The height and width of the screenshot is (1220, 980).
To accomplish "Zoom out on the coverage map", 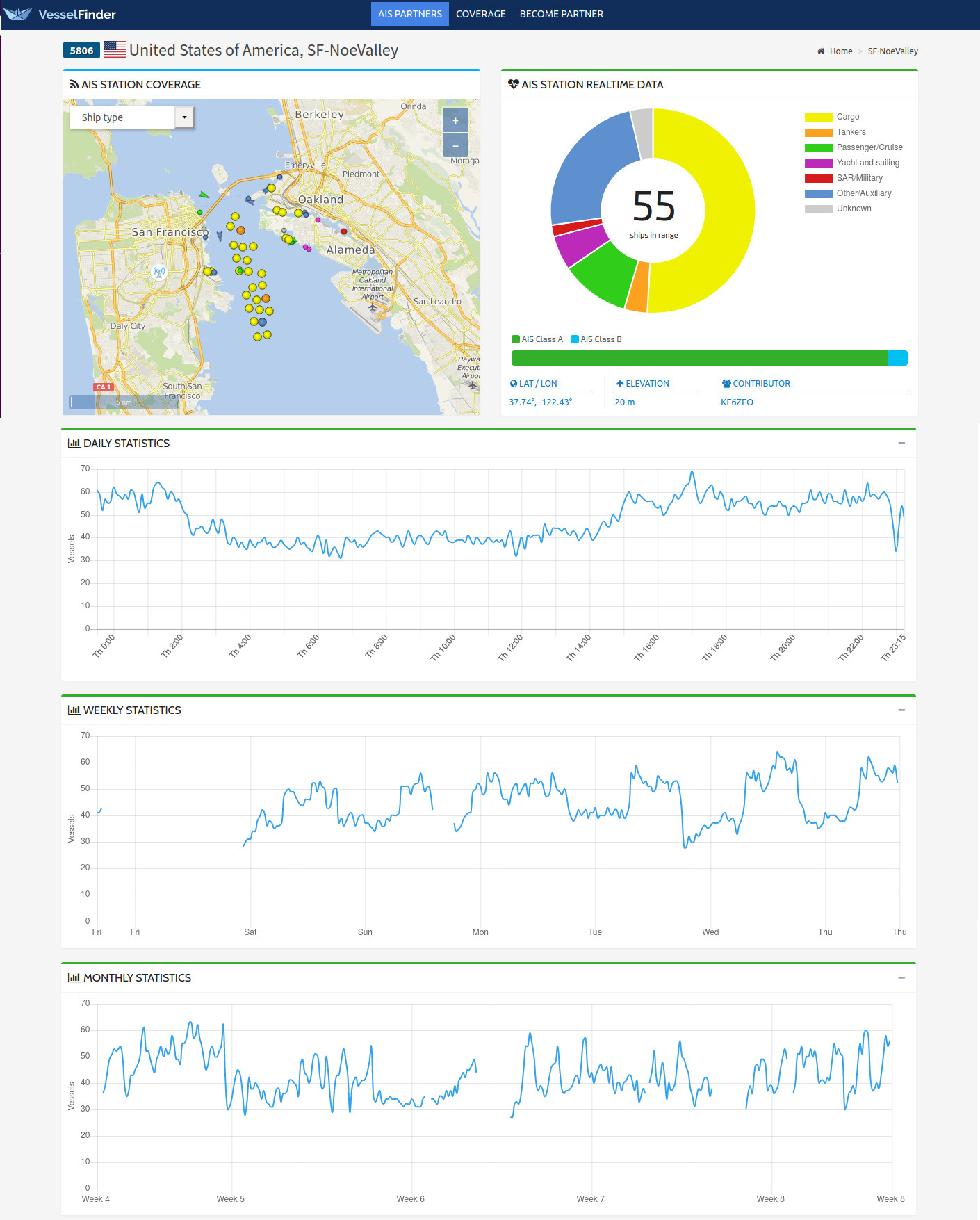I will [x=455, y=145].
